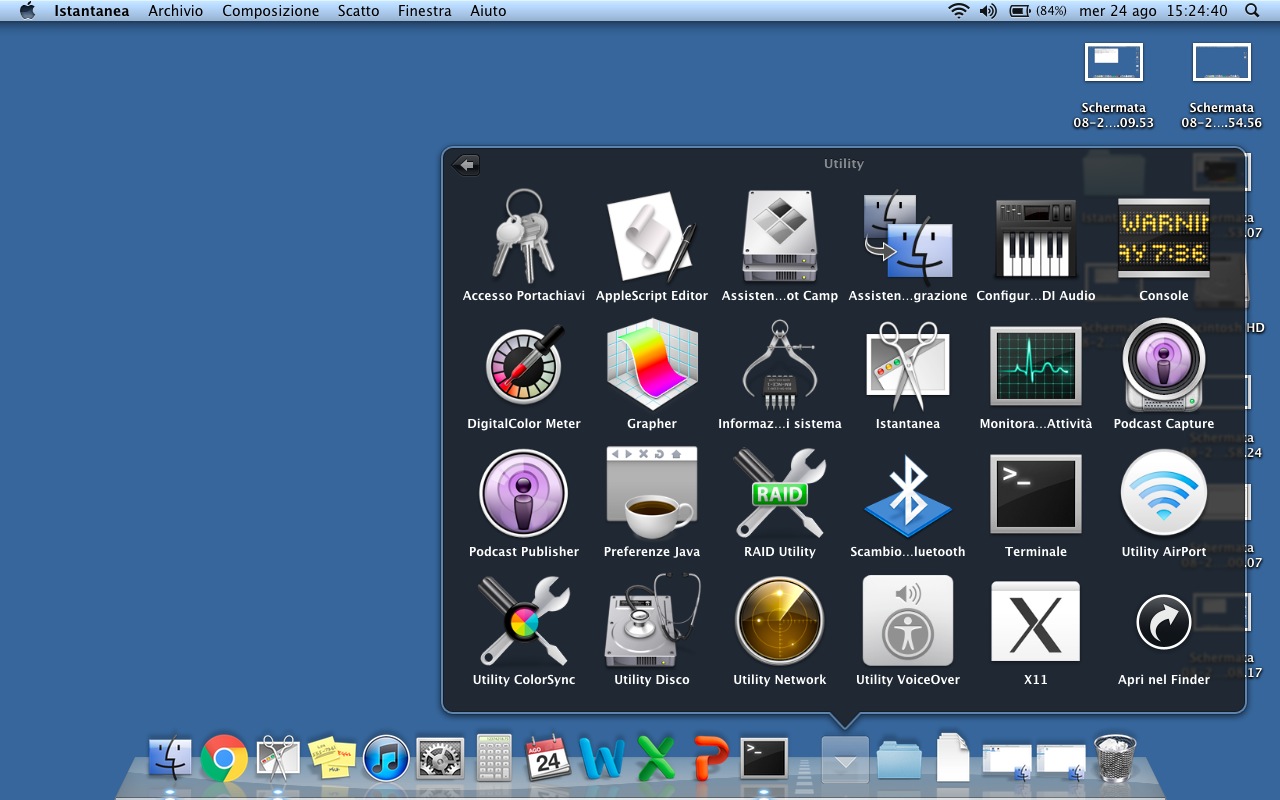This screenshot has width=1280, height=800.
Task: Open the Bluetooth file exchange app
Action: (x=908, y=494)
